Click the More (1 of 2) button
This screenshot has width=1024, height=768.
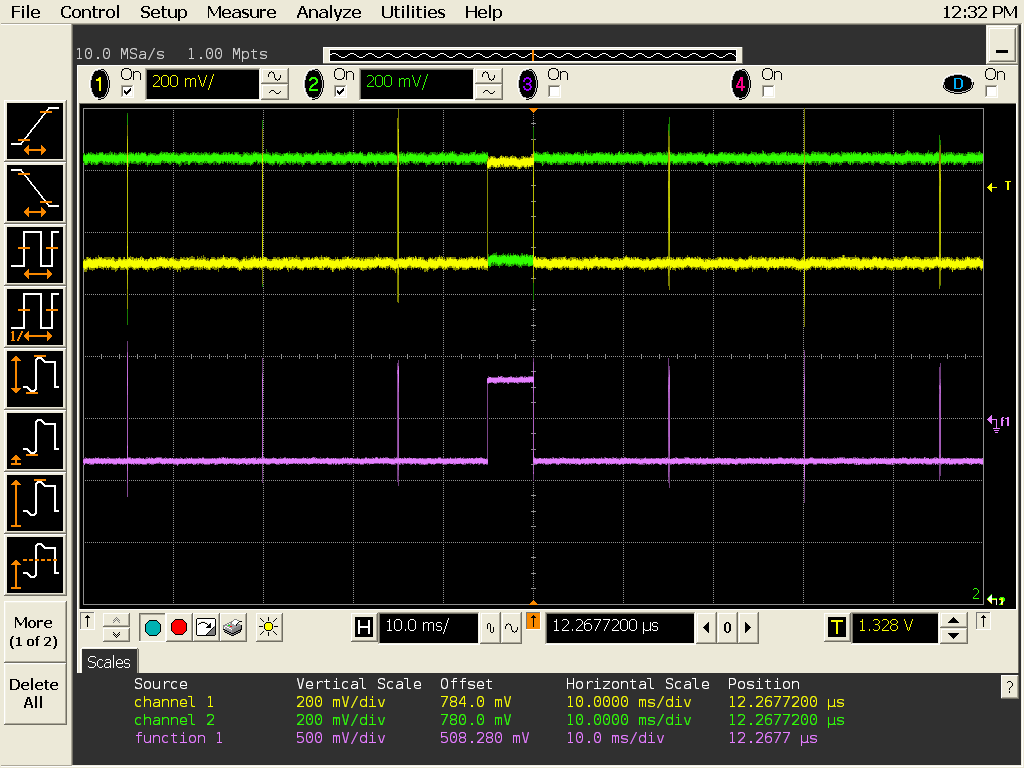coord(34,631)
